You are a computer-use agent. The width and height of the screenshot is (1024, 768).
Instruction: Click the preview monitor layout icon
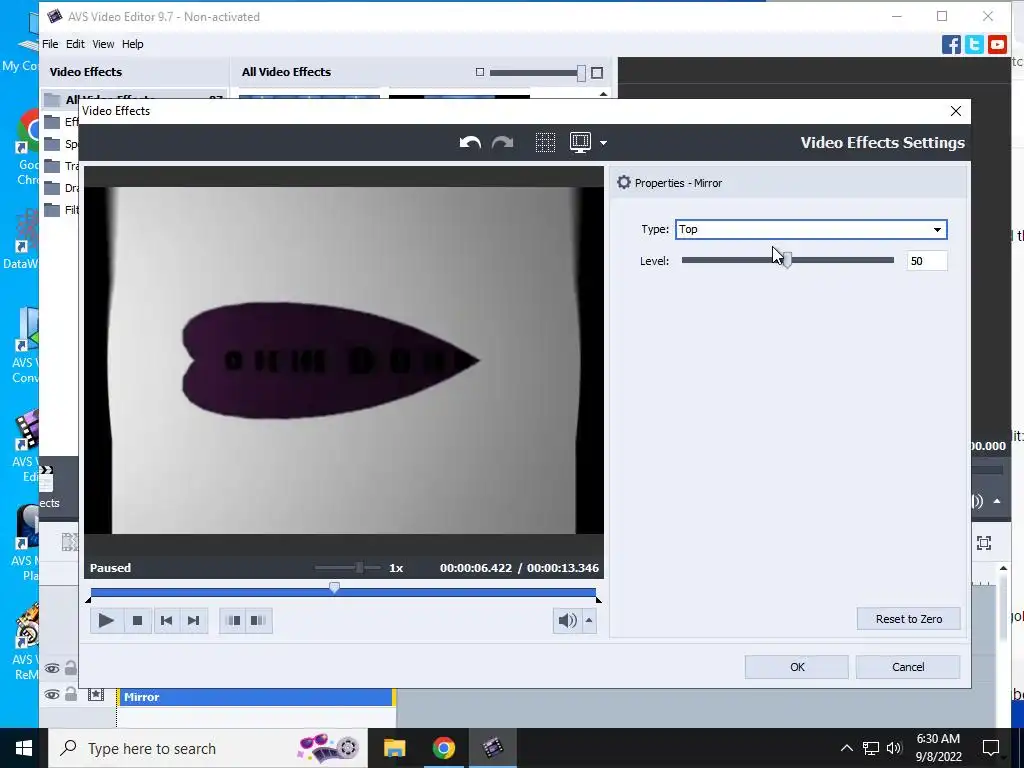(x=580, y=142)
